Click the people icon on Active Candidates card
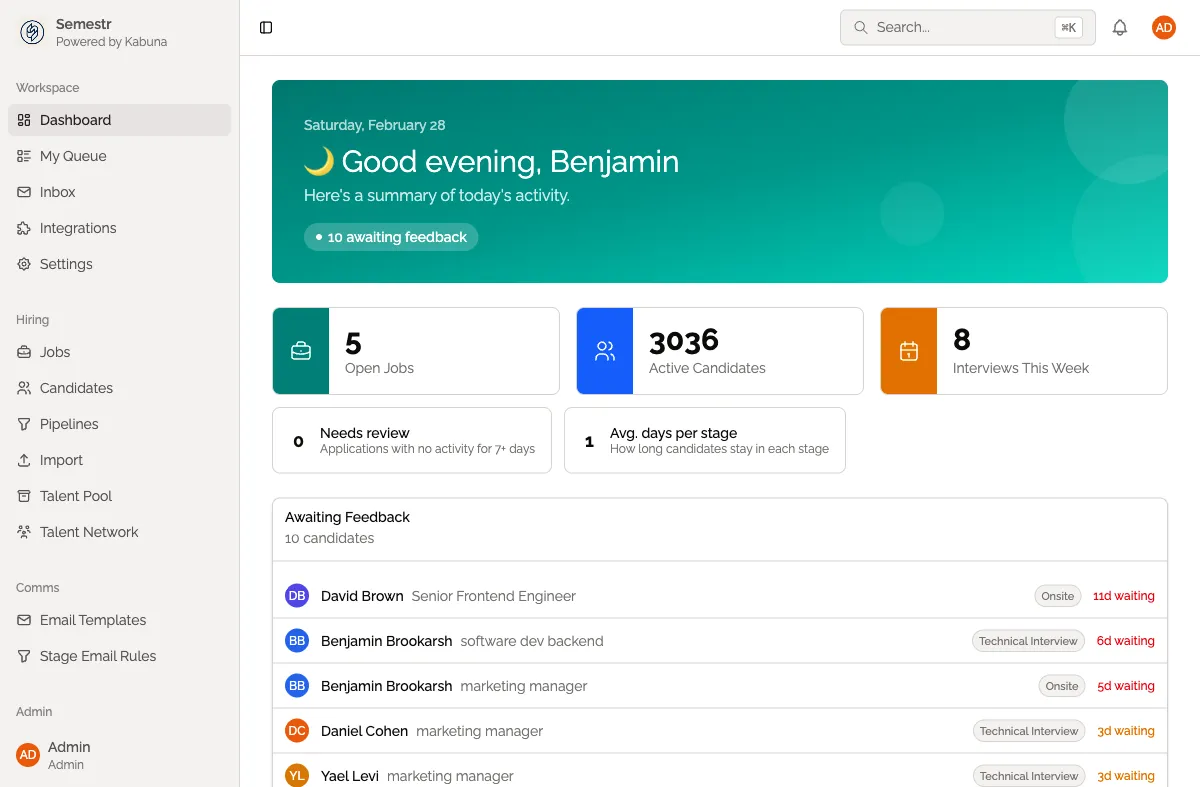The height and width of the screenshot is (787, 1200). tap(605, 351)
